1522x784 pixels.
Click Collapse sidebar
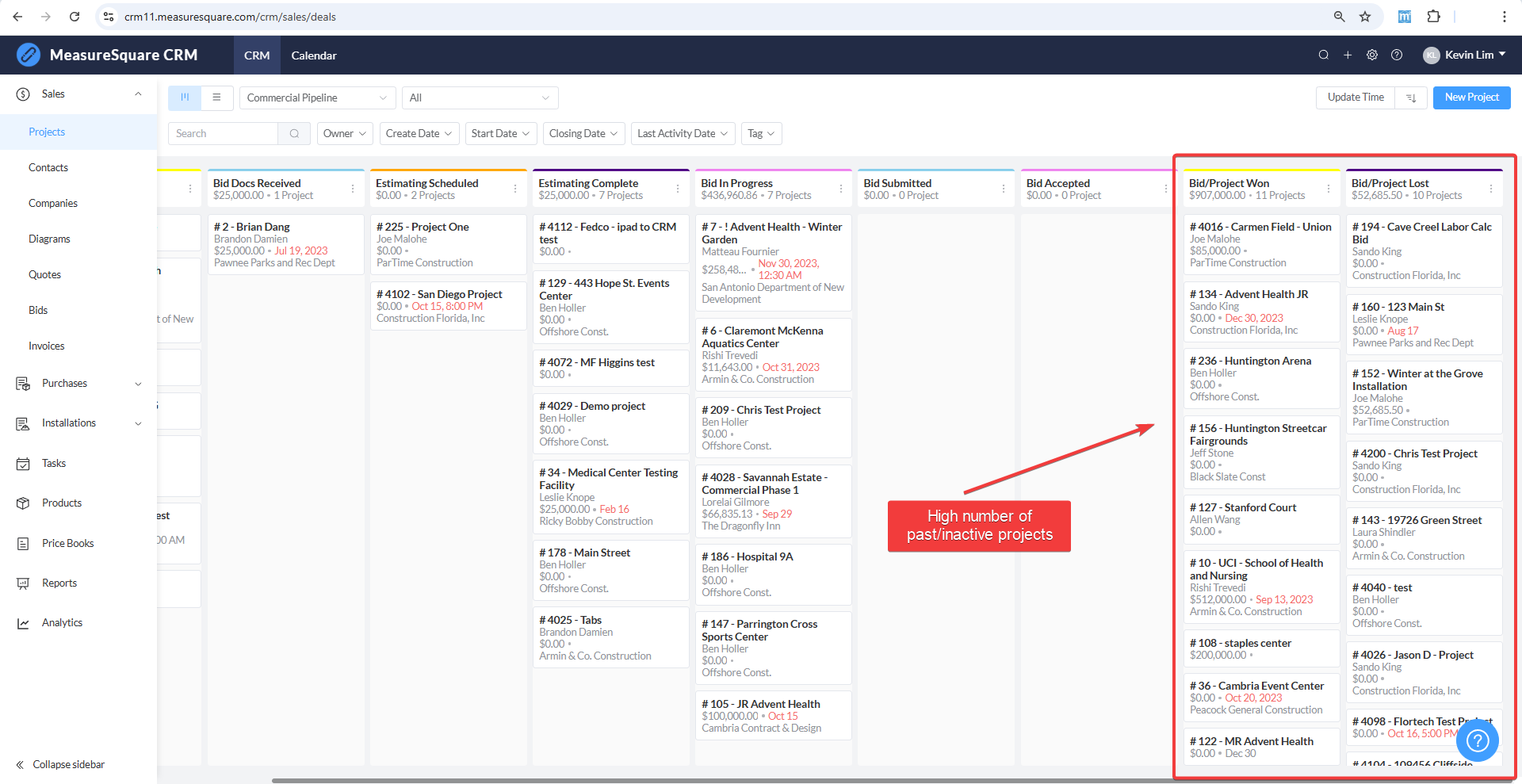pyautogui.click(x=60, y=764)
